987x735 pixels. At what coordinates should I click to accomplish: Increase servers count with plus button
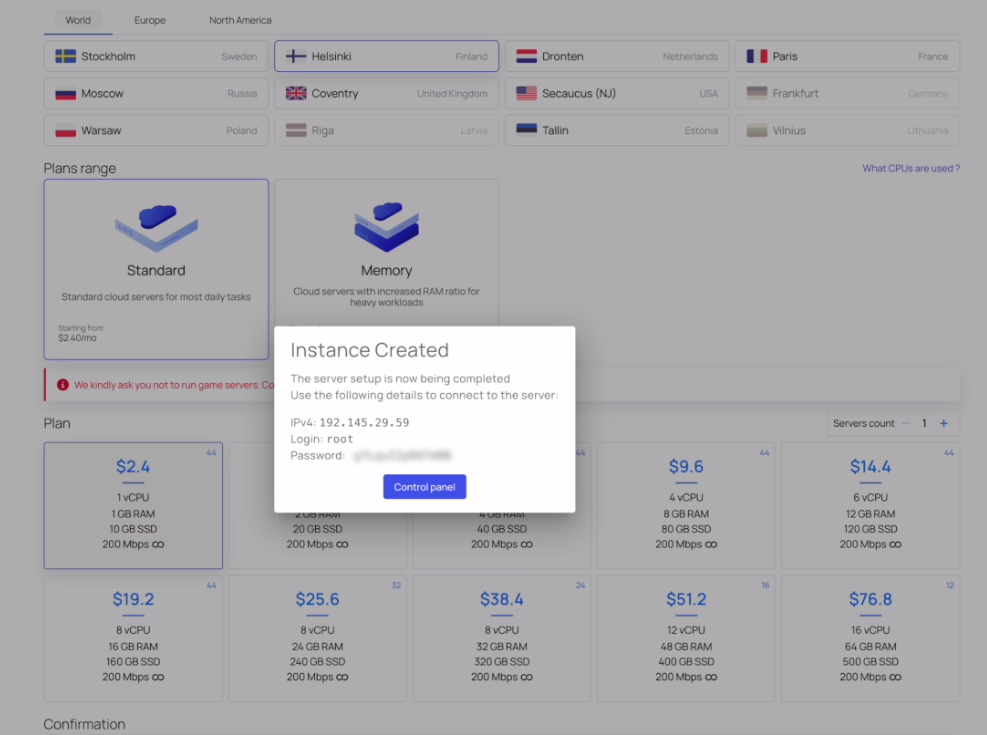pyautogui.click(x=943, y=423)
